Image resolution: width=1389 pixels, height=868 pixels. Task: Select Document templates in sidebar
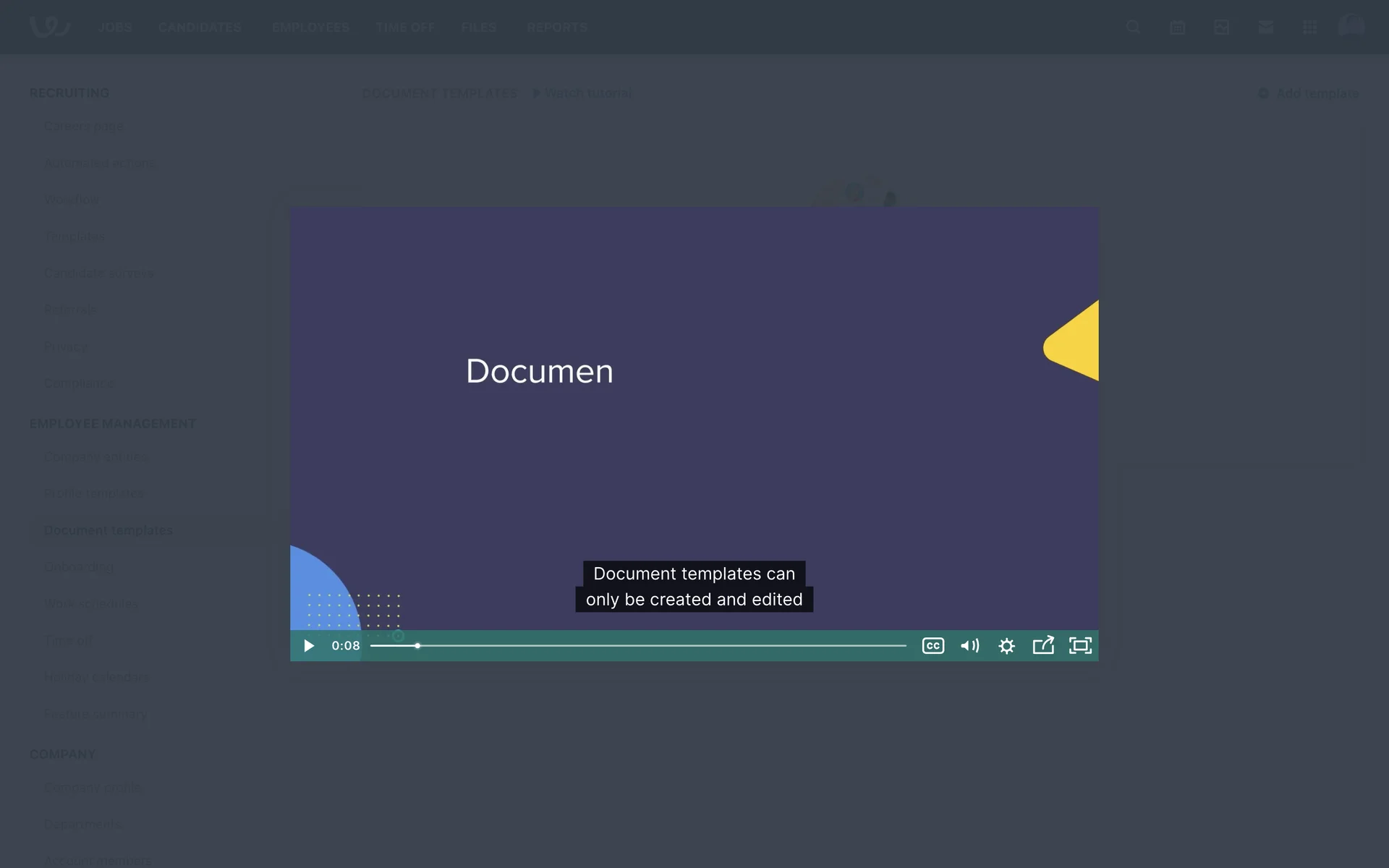[108, 530]
